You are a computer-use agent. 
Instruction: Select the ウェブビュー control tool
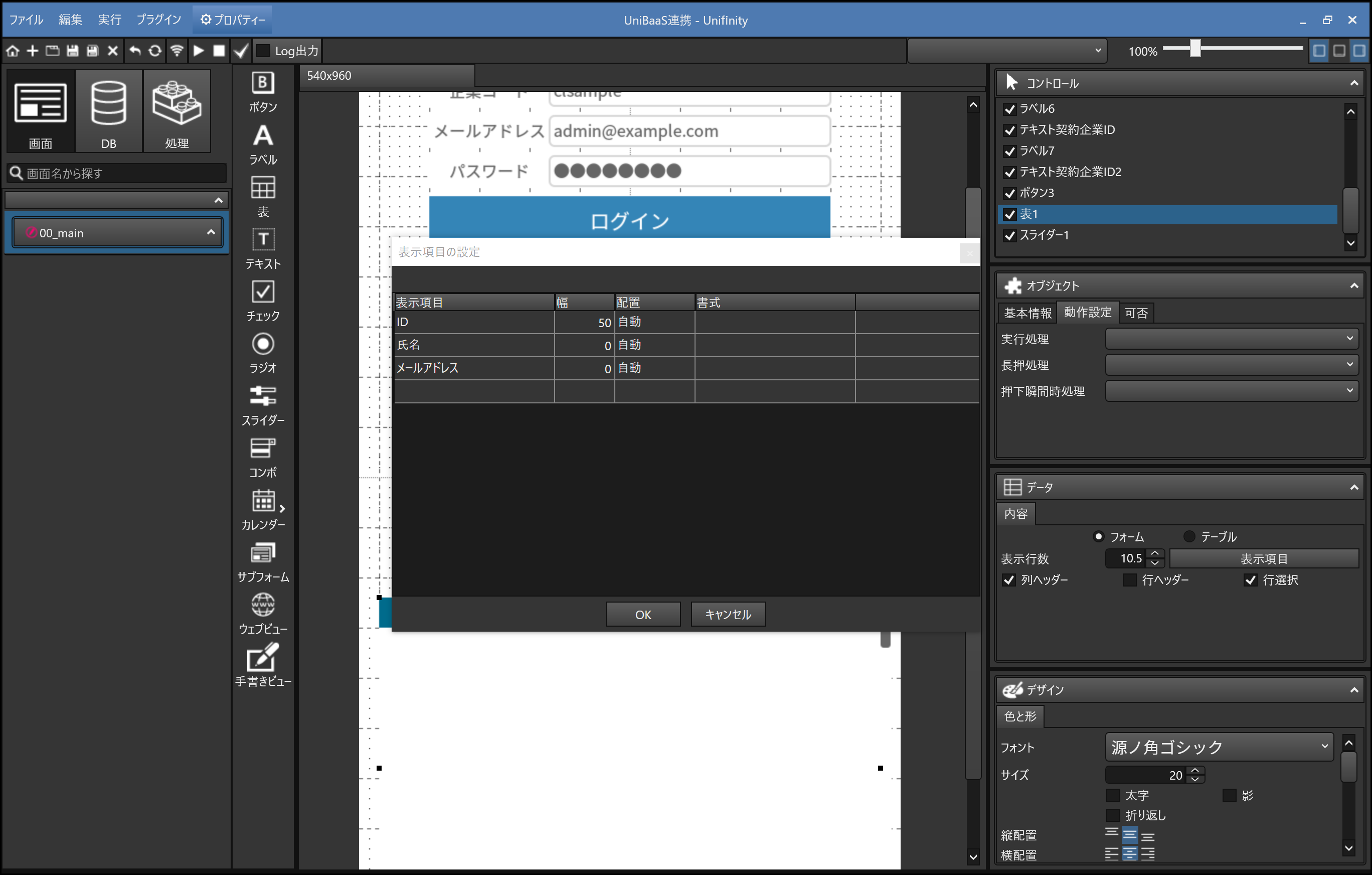263,613
